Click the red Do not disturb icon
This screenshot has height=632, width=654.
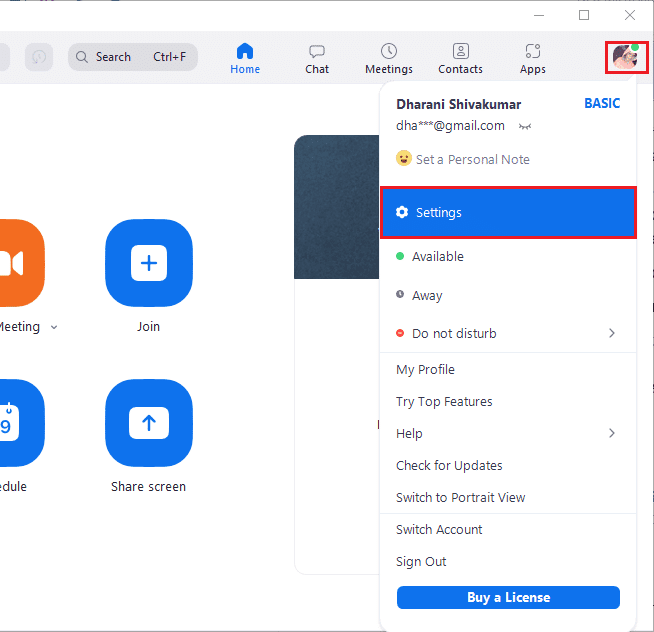click(400, 333)
